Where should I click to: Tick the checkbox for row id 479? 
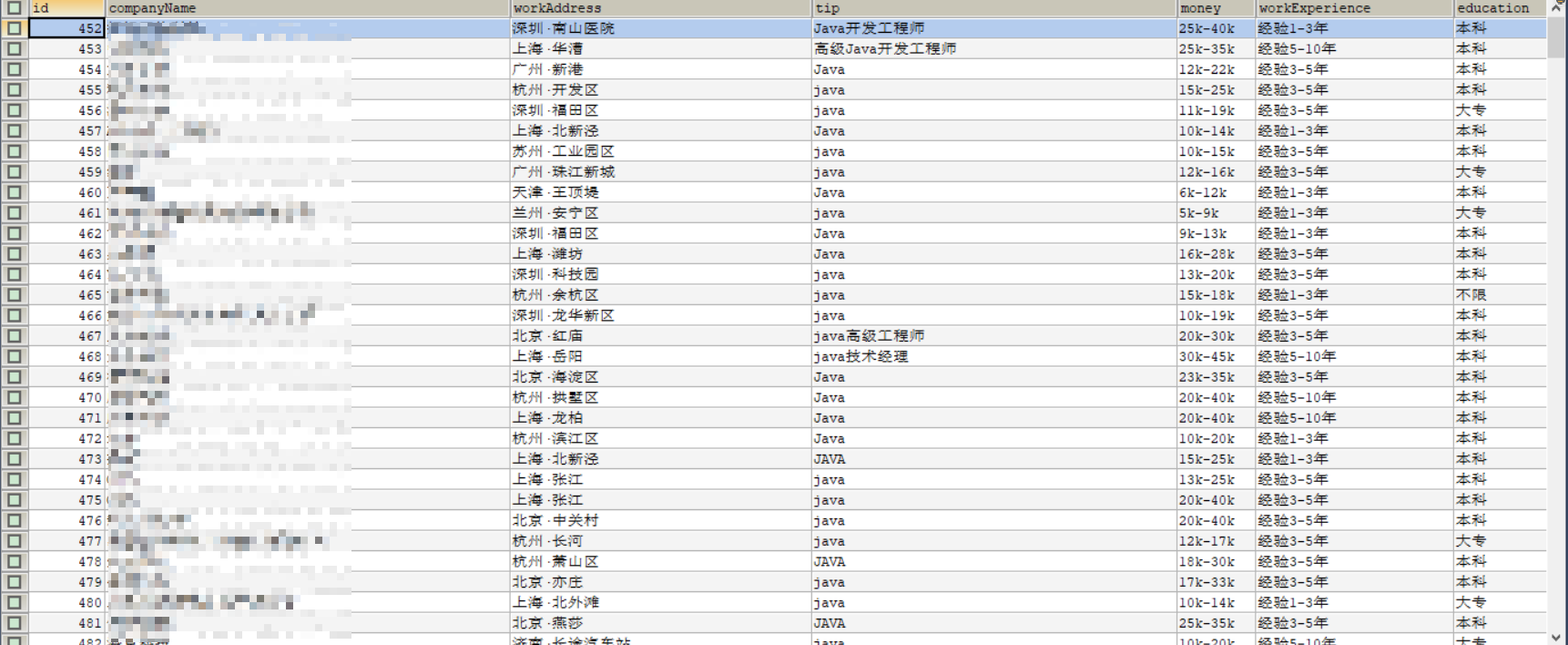(14, 581)
